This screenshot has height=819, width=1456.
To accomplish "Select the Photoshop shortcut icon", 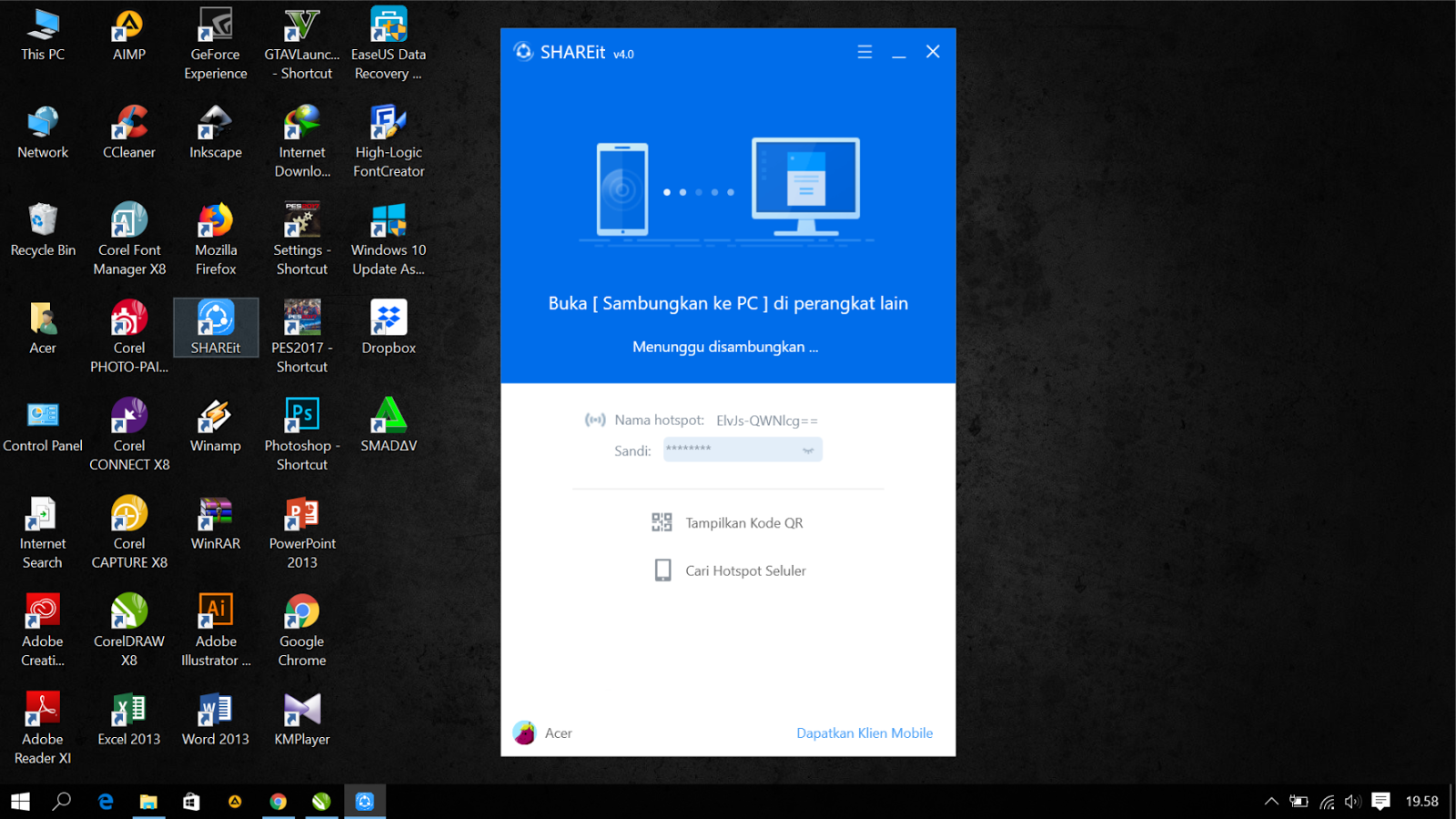I will pyautogui.click(x=302, y=435).
